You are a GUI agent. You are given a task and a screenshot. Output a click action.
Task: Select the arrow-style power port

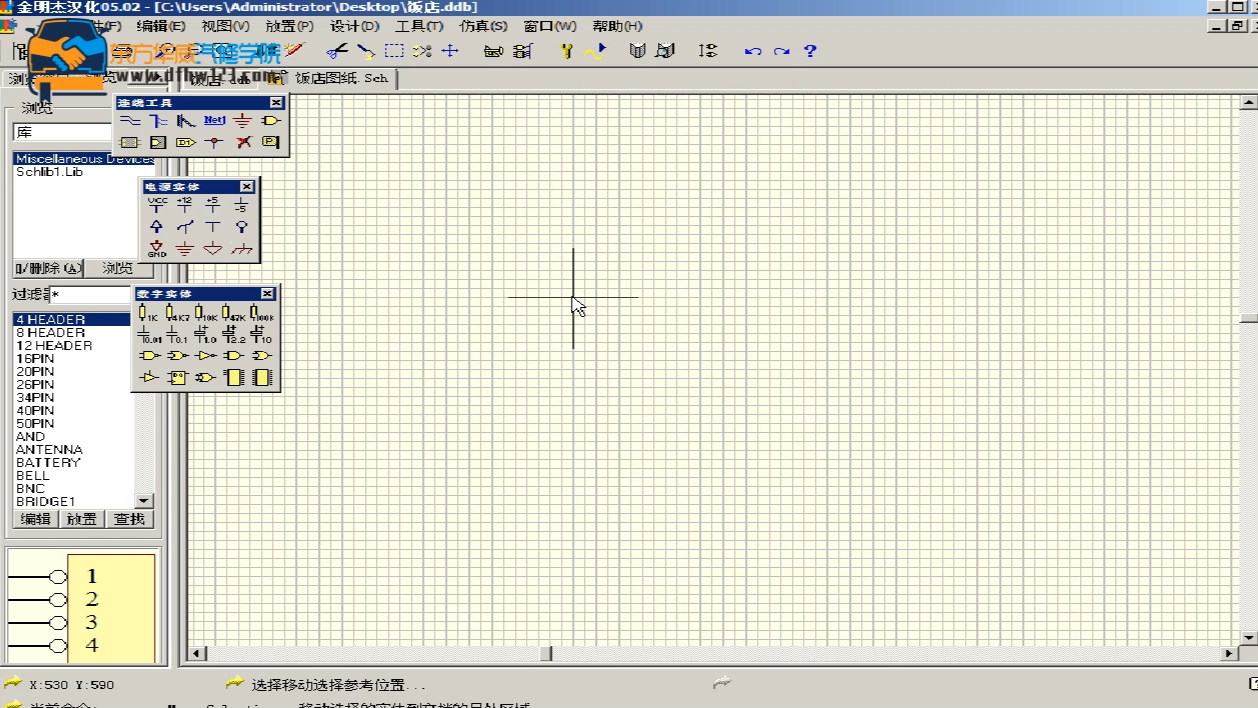[157, 227]
